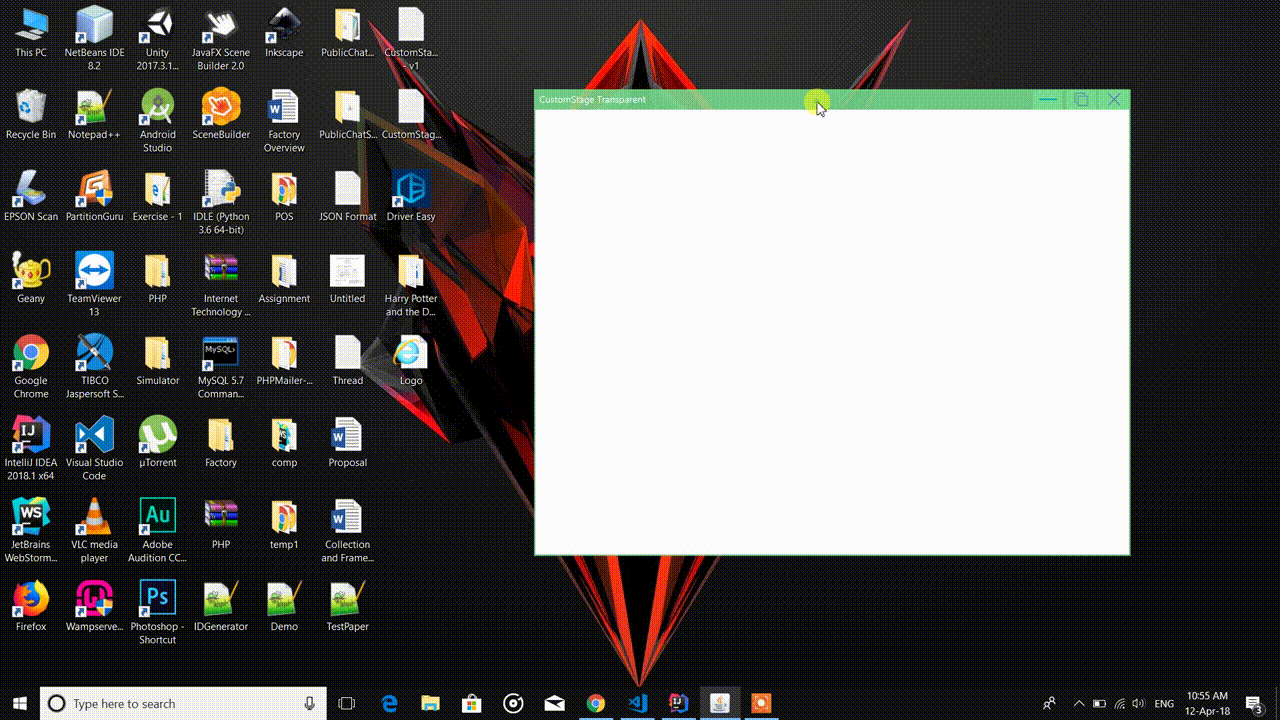Viewport: 1280px width, 720px height.
Task: Select the Inkscape desktop icon
Action: click(x=284, y=32)
